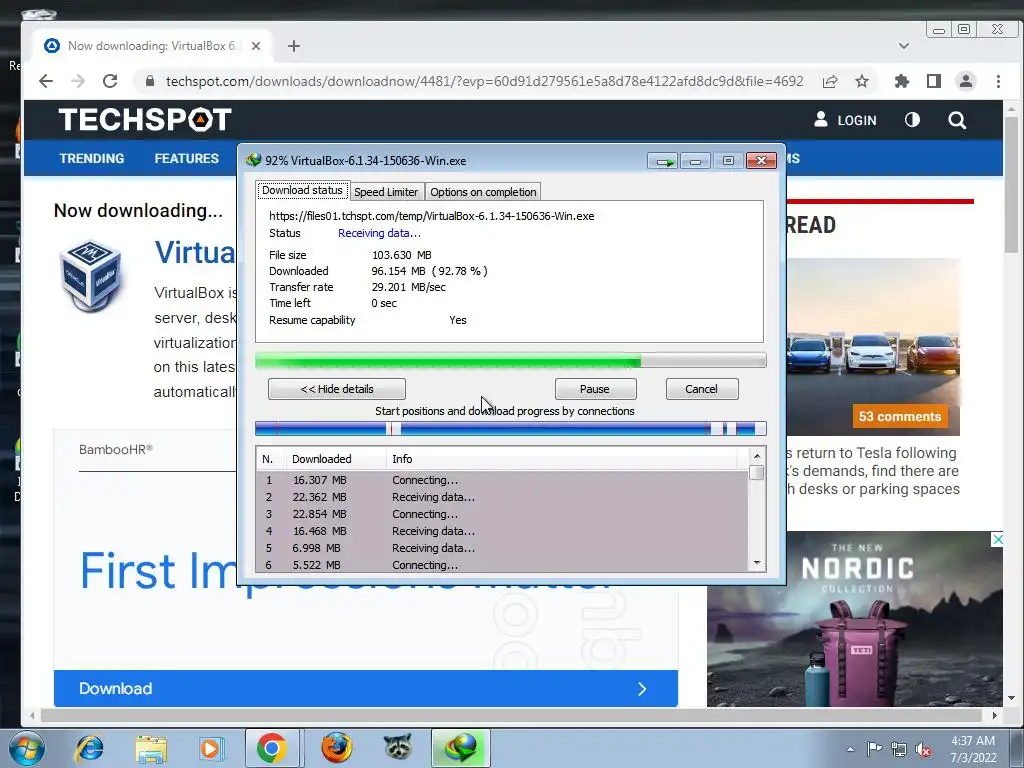Image resolution: width=1024 pixels, height=768 pixels.
Task: Select connection row 4 with 16.468 MB
Action: [x=502, y=531]
